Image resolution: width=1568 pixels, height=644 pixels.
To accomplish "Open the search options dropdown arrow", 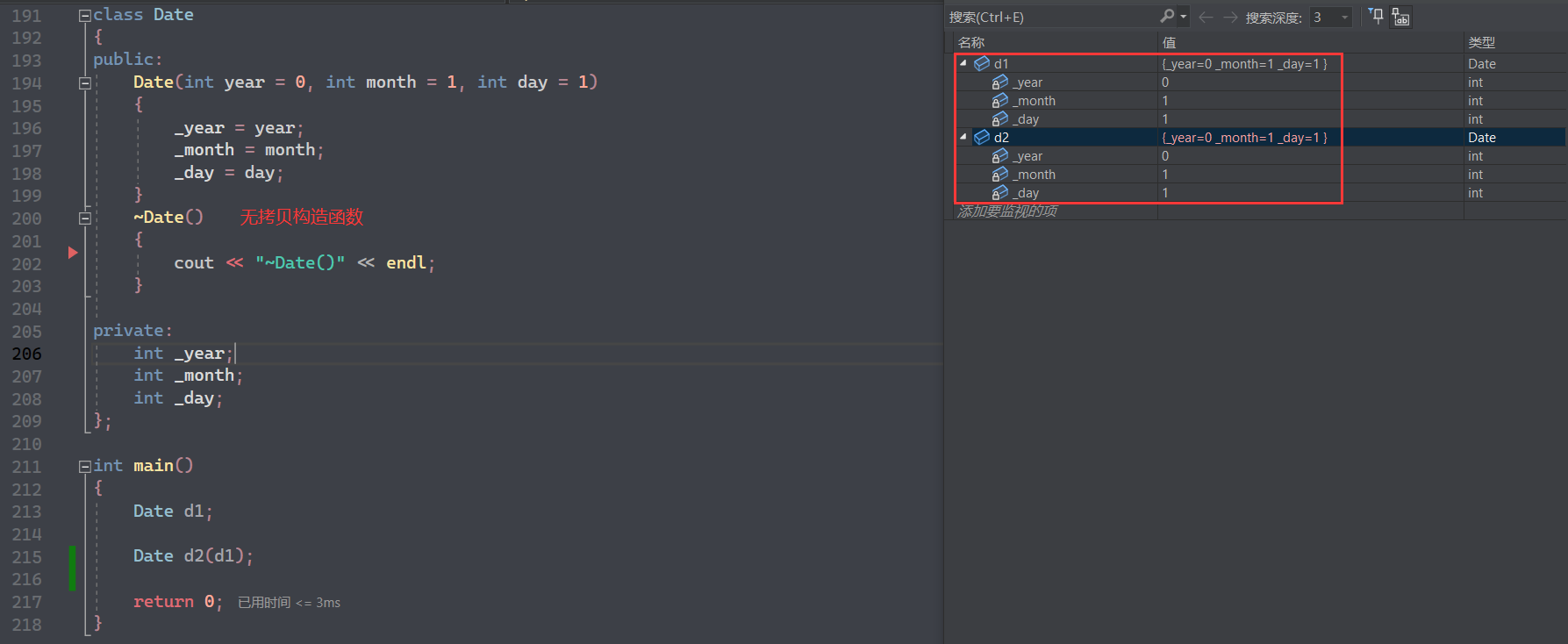I will (1183, 17).
